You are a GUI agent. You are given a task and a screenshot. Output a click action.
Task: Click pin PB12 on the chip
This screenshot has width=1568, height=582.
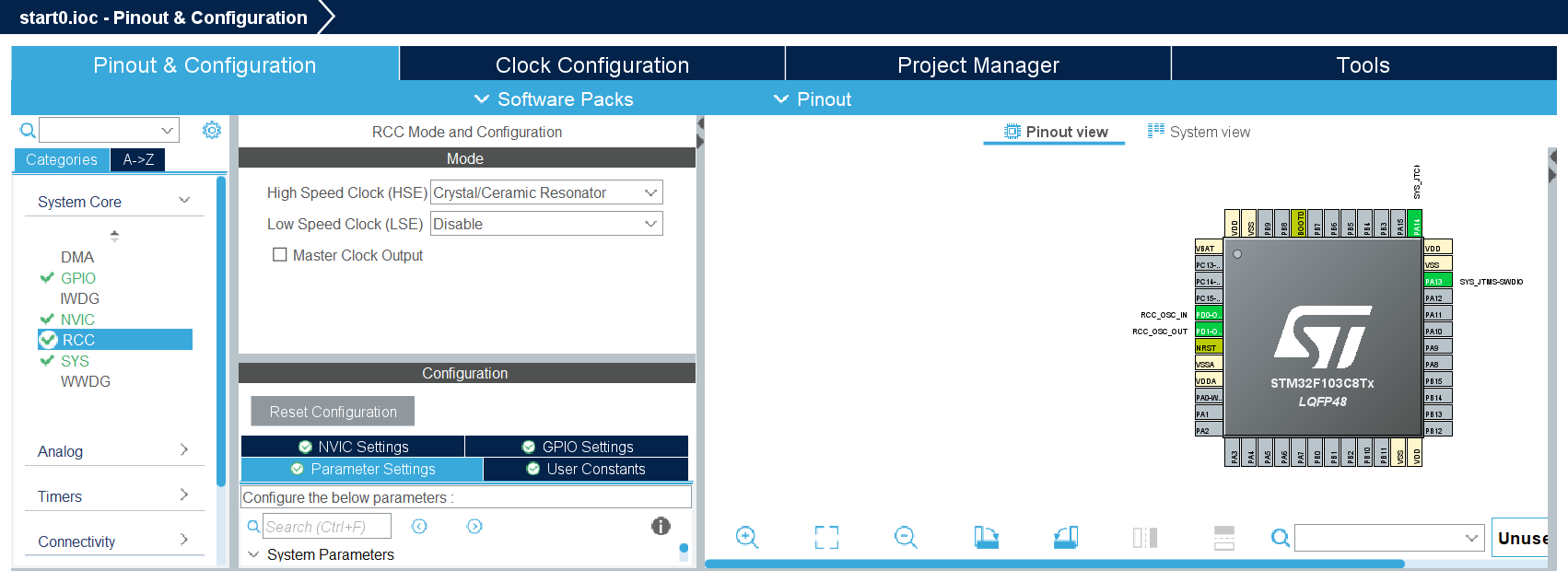click(1438, 430)
